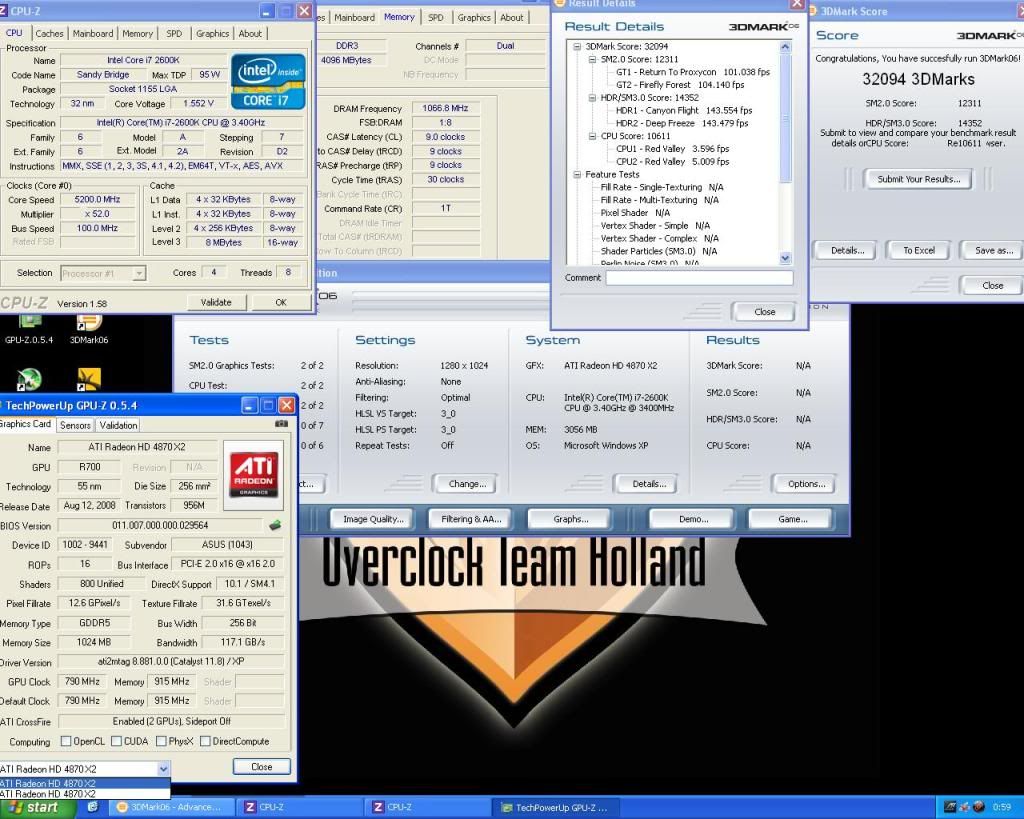Collapse the 3DMark Score tree node
This screenshot has width=1024, height=819.
tap(577, 46)
